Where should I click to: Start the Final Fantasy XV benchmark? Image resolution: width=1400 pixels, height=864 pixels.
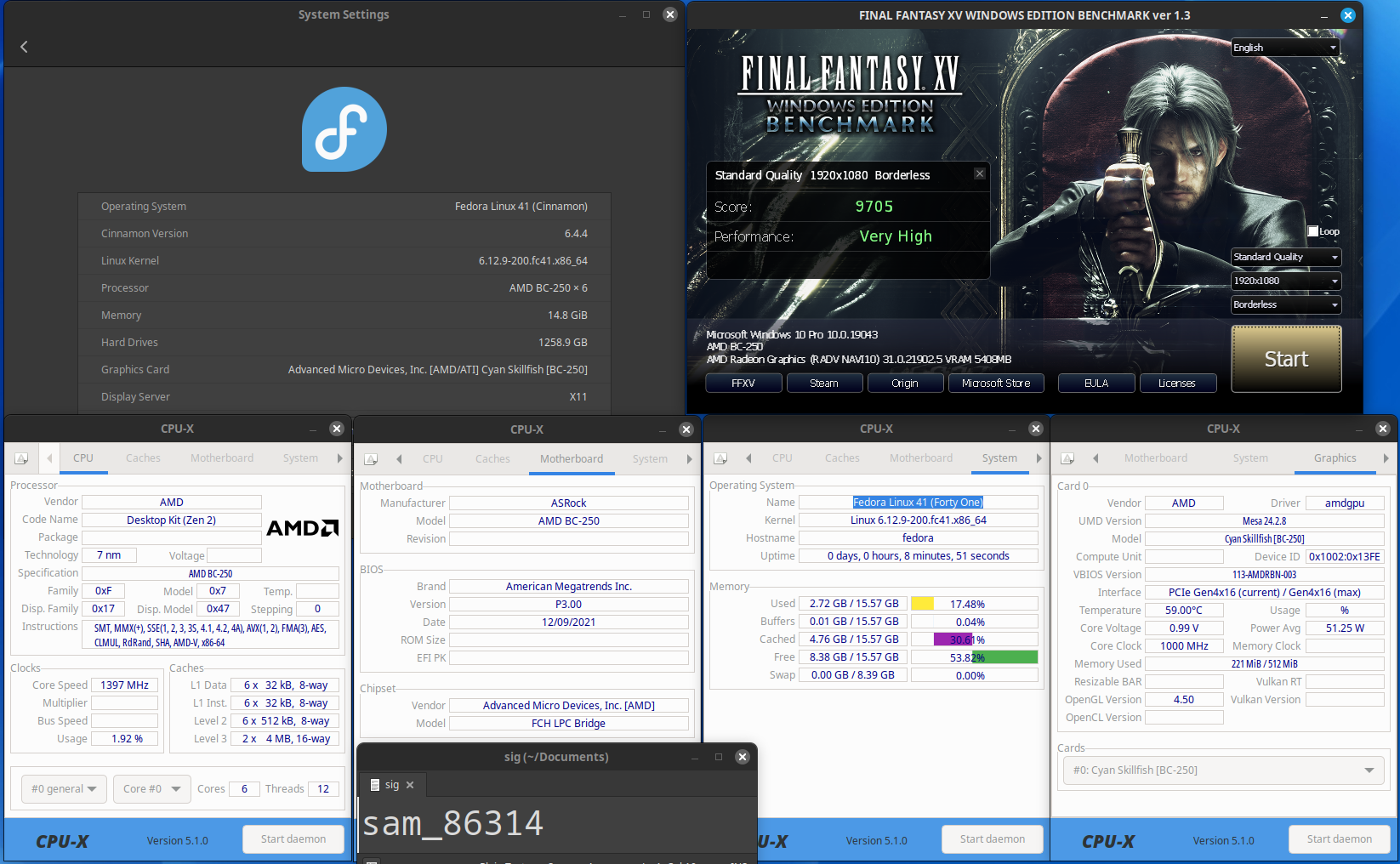coord(1286,359)
